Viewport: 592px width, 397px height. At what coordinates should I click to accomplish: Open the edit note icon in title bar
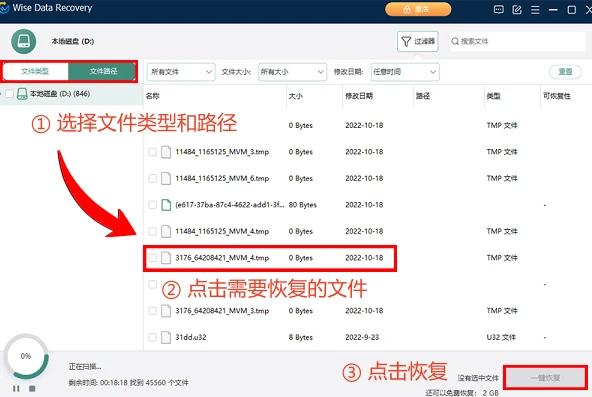pos(517,9)
